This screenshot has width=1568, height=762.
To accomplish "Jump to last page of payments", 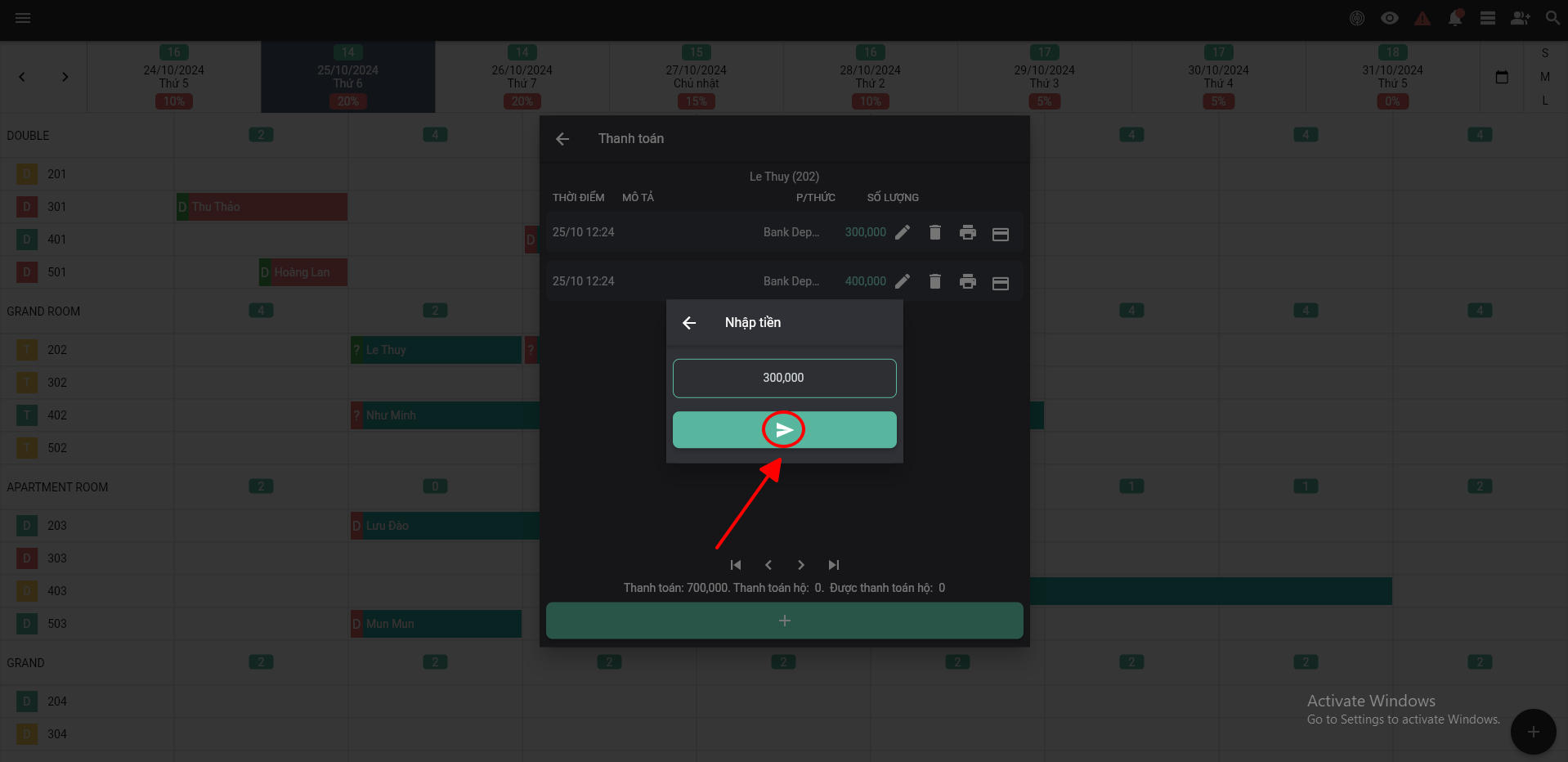I will (x=834, y=565).
